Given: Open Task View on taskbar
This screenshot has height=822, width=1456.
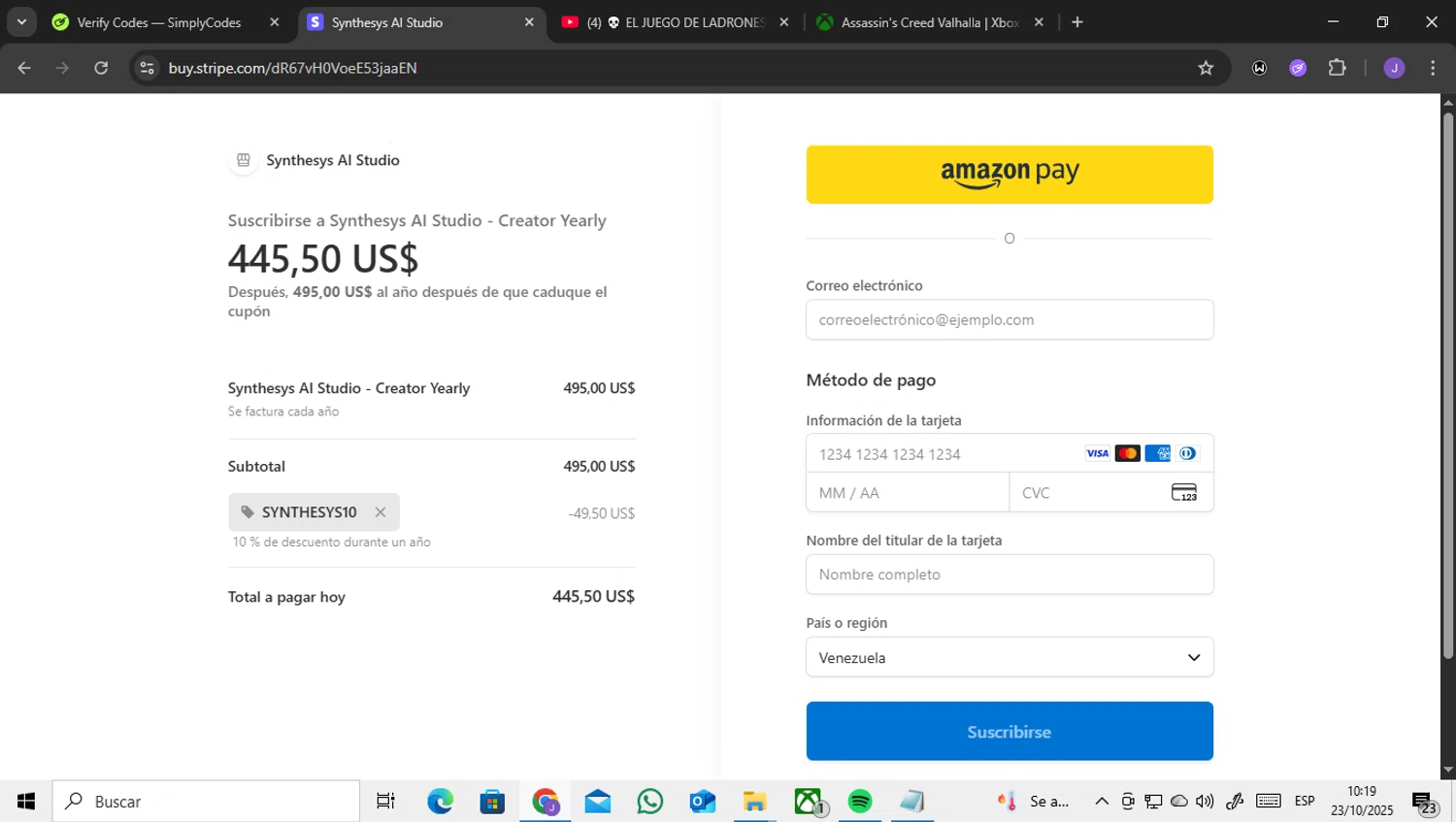Looking at the screenshot, I should 385,802.
